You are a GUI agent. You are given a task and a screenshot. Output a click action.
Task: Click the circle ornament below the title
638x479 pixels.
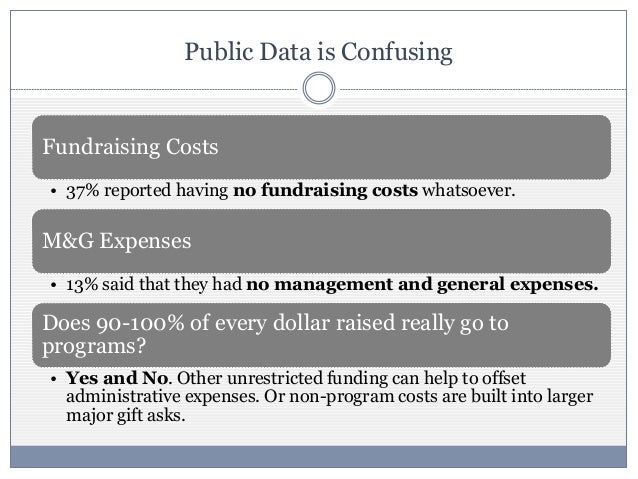[319, 89]
